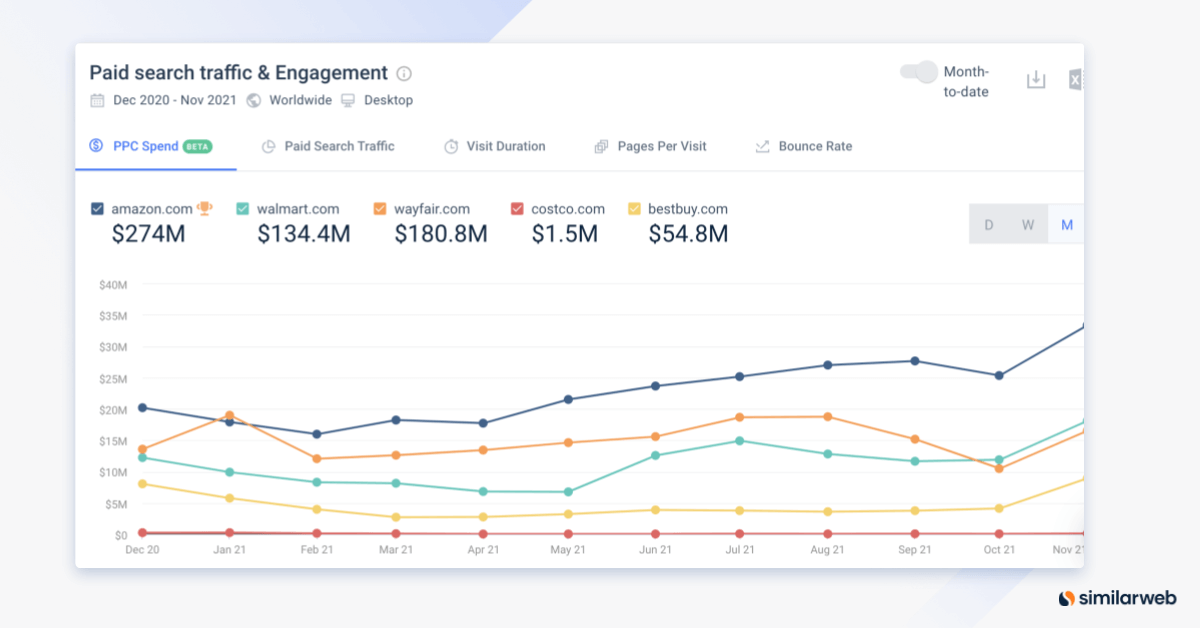The height and width of the screenshot is (628, 1200).
Task: Click the pages icon on Pages Per Visit tab
Action: [x=602, y=146]
